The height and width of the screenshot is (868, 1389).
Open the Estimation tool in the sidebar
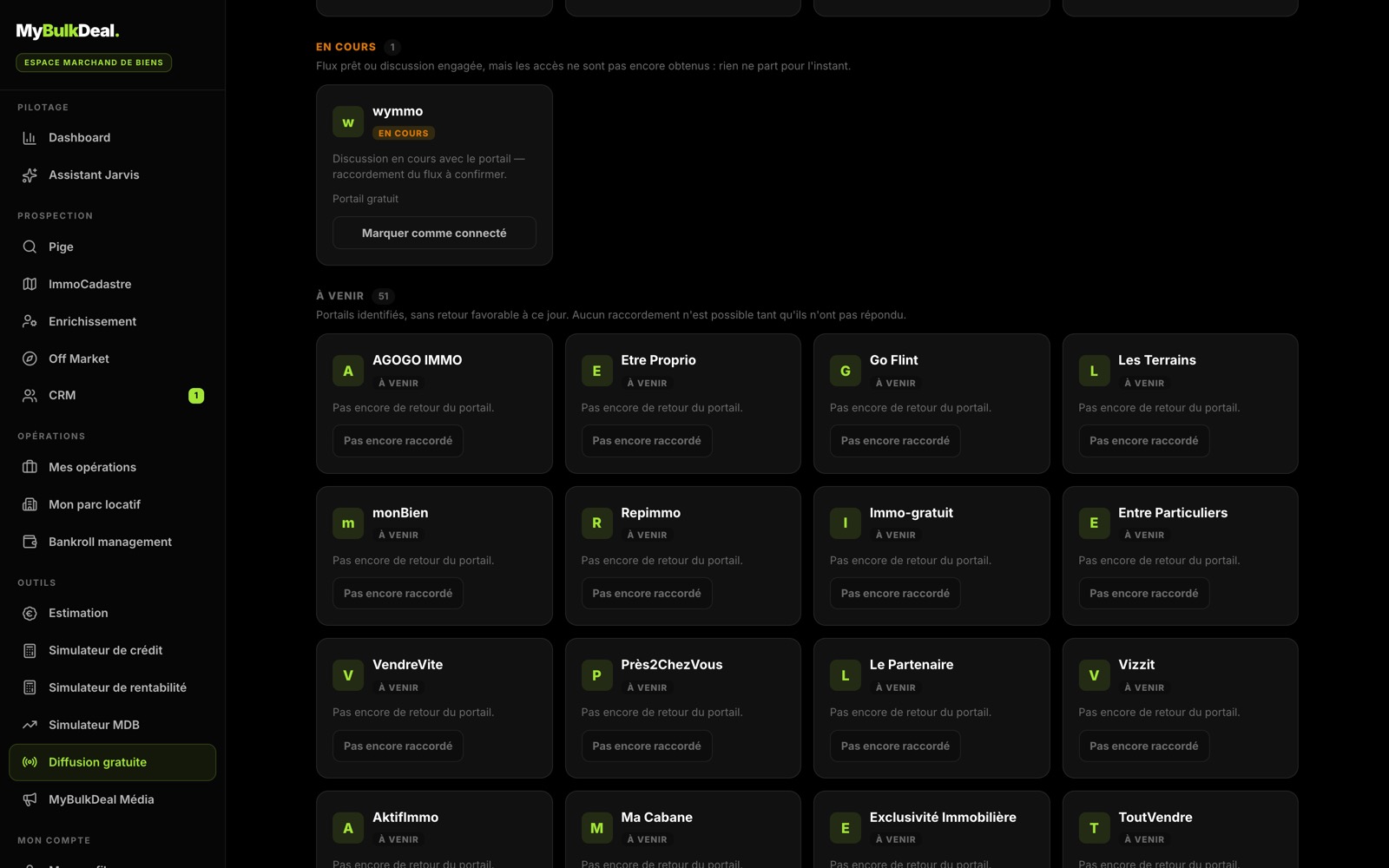tap(113, 614)
